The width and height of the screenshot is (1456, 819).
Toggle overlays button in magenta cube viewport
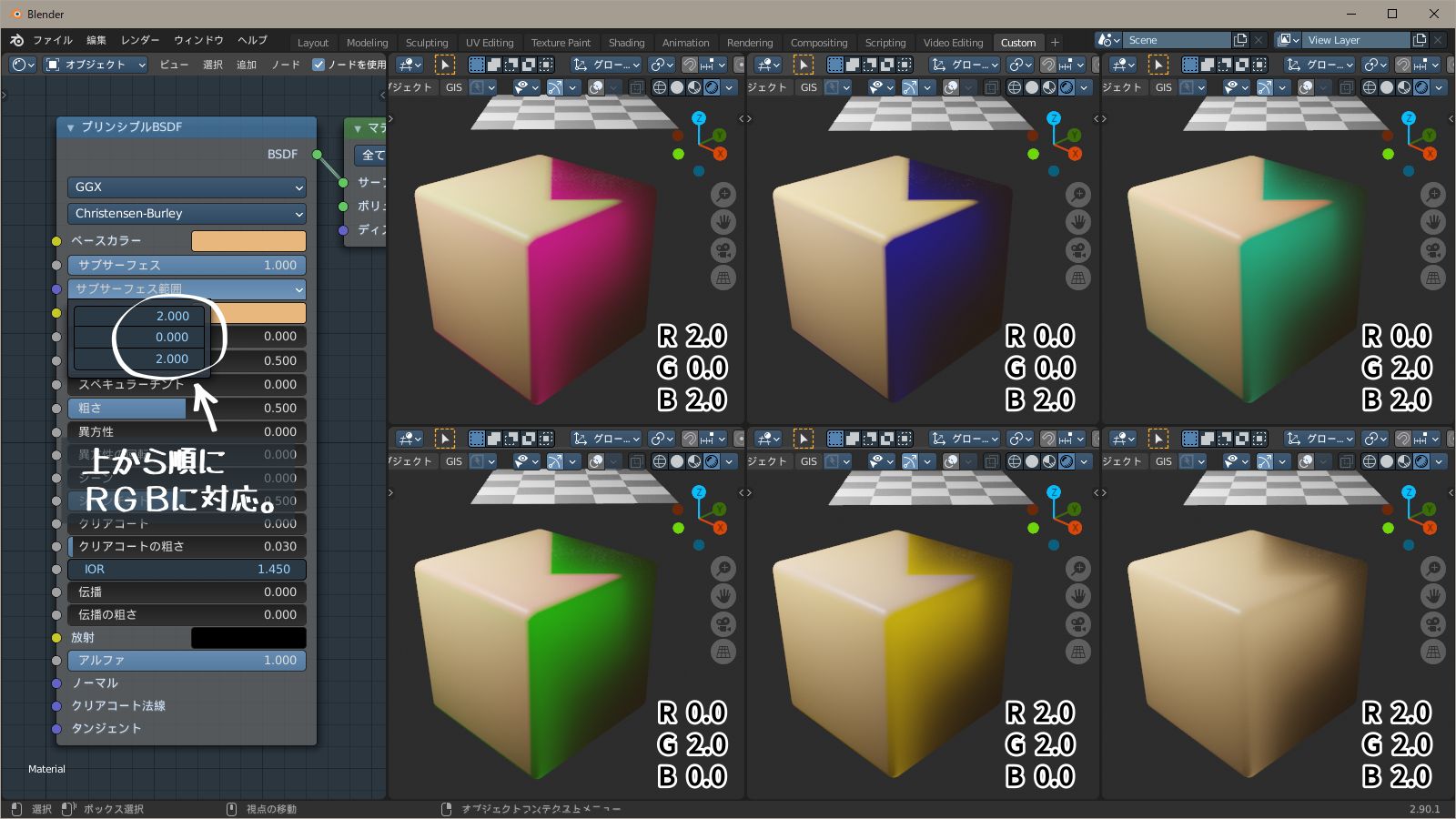click(x=596, y=87)
